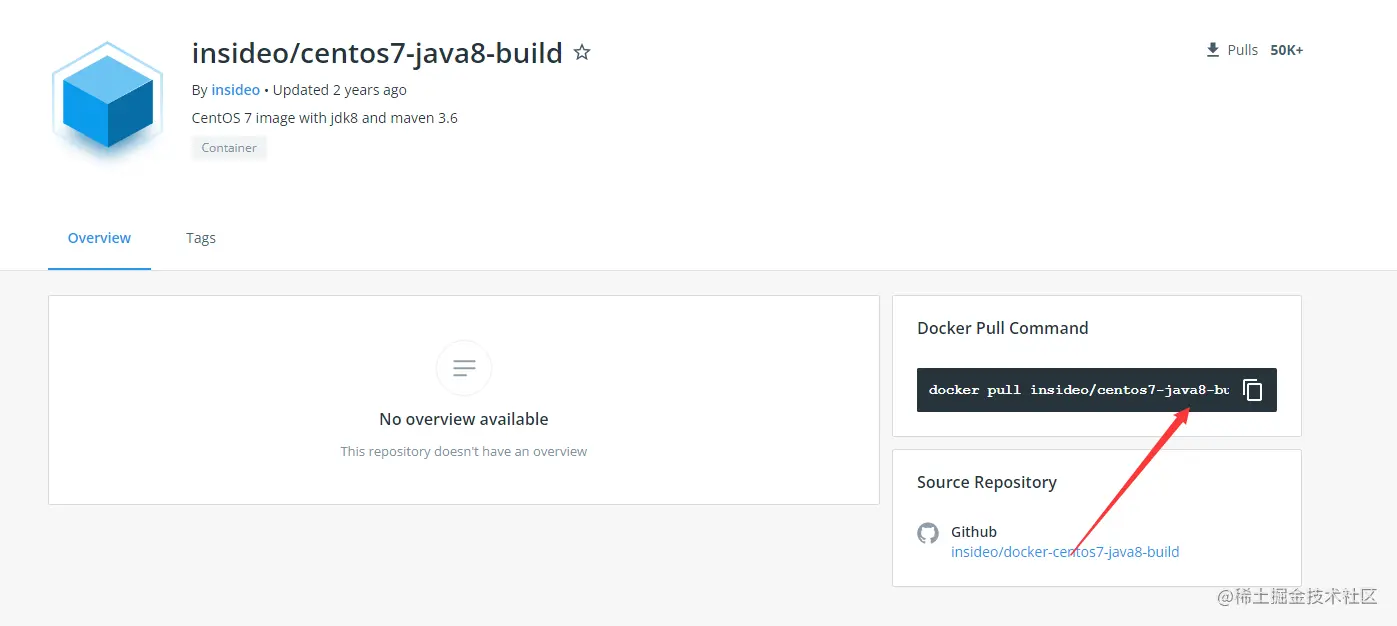Click the 50K+ pulls count

pos(1287,50)
